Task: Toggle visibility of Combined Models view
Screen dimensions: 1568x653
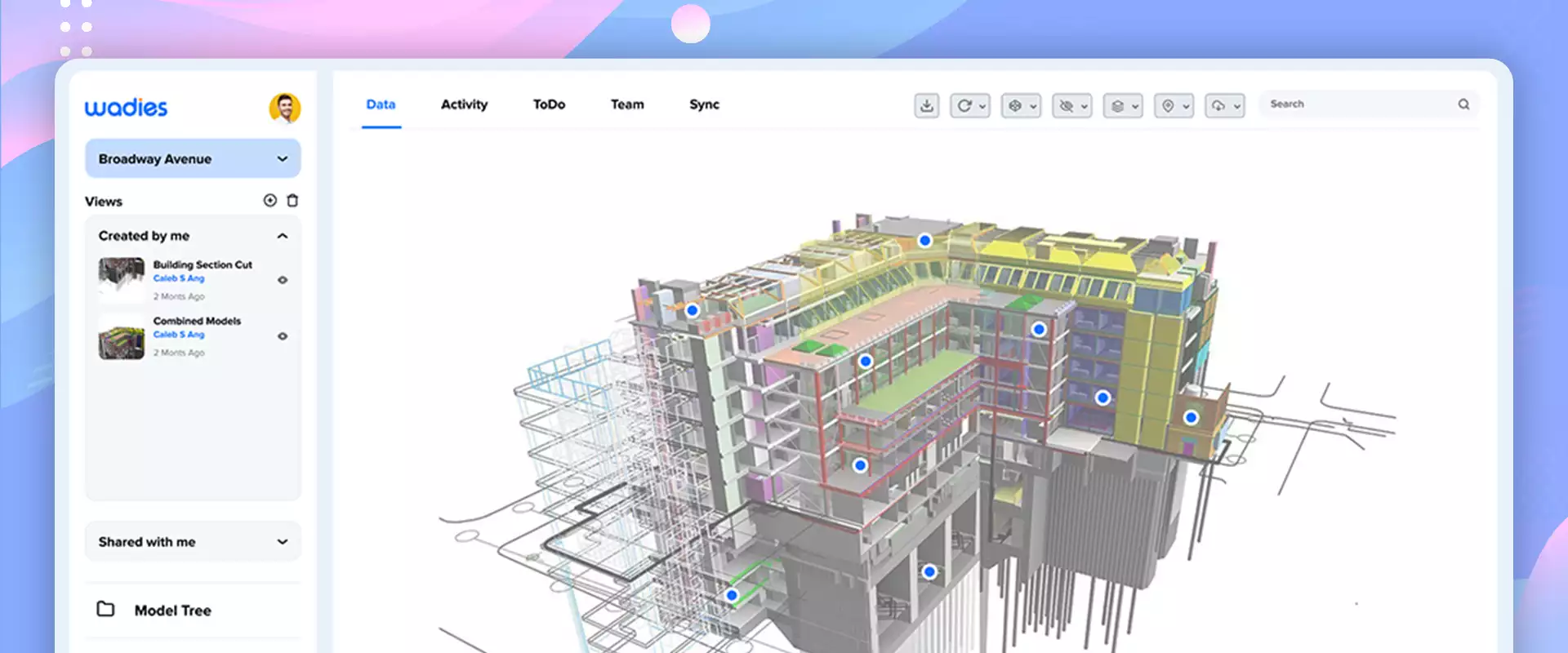Action: 283,336
